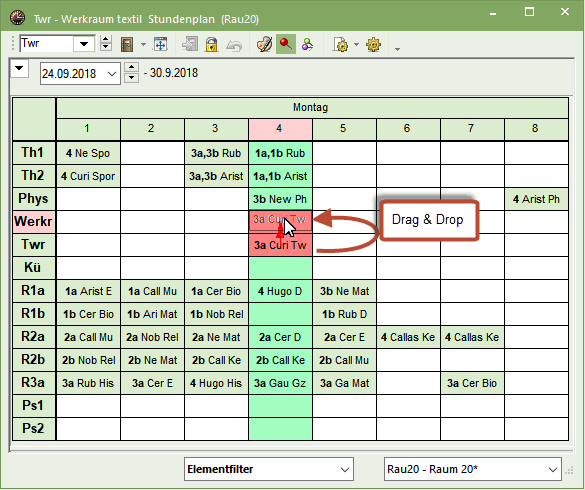This screenshot has height=490, width=585.
Task: Open the gold gear settings icon
Action: (373, 44)
